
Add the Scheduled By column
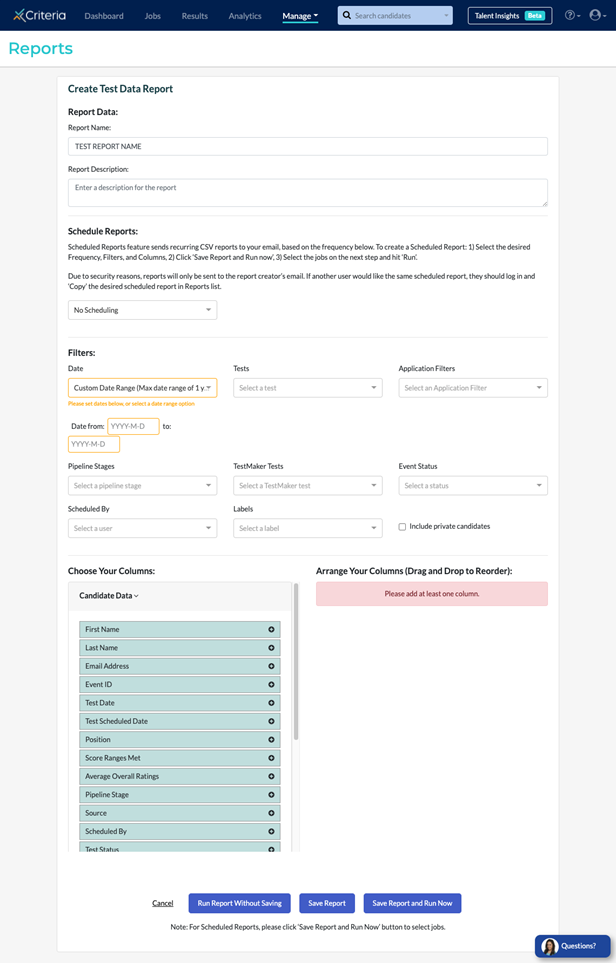271,832
